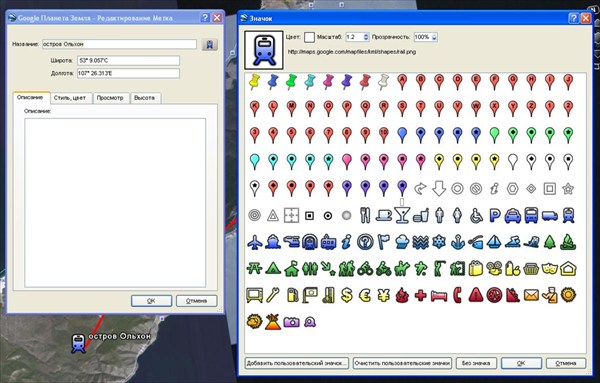Choose the airplane icon
600x383 pixels.
tap(254, 243)
